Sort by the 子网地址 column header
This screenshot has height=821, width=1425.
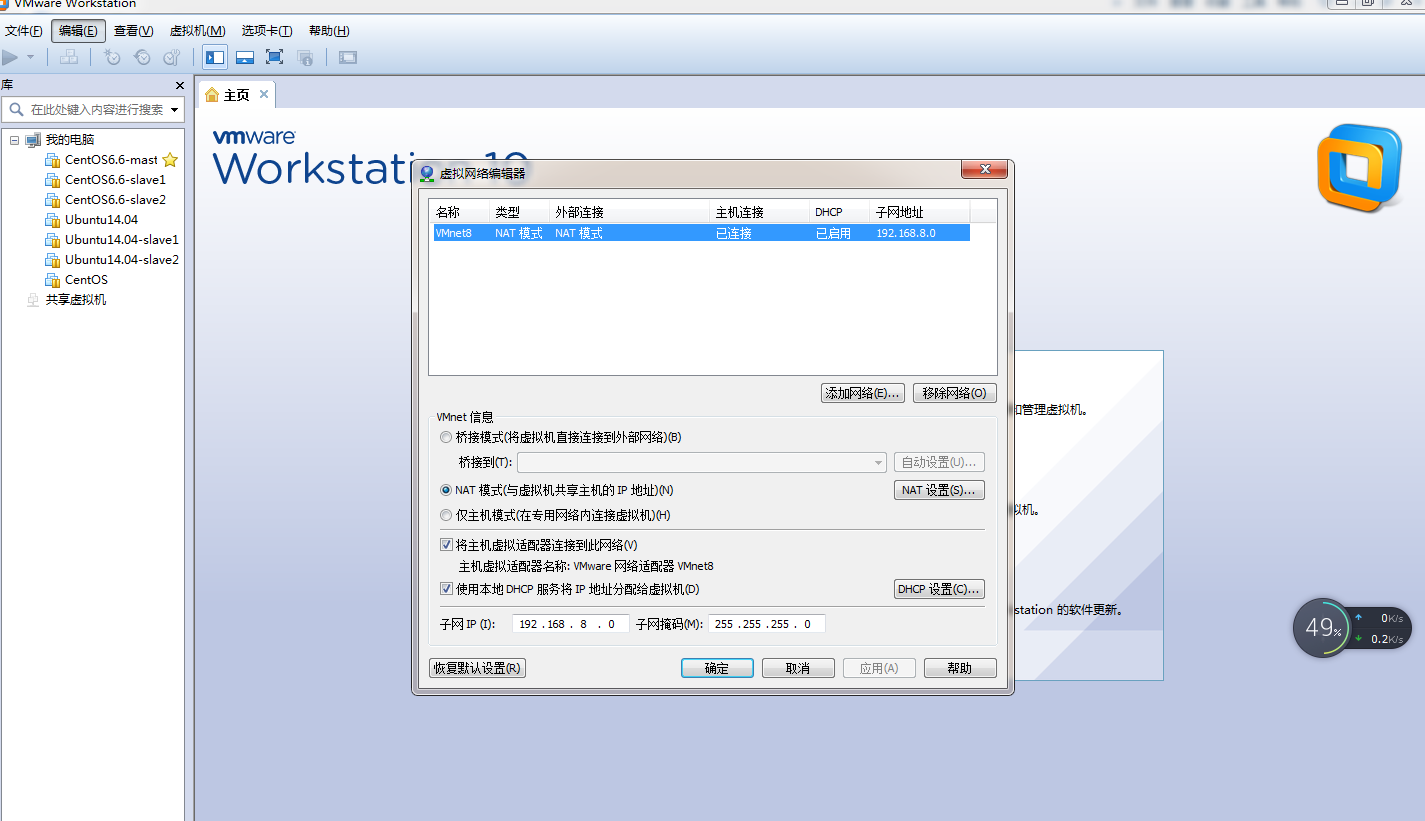[x=919, y=212]
